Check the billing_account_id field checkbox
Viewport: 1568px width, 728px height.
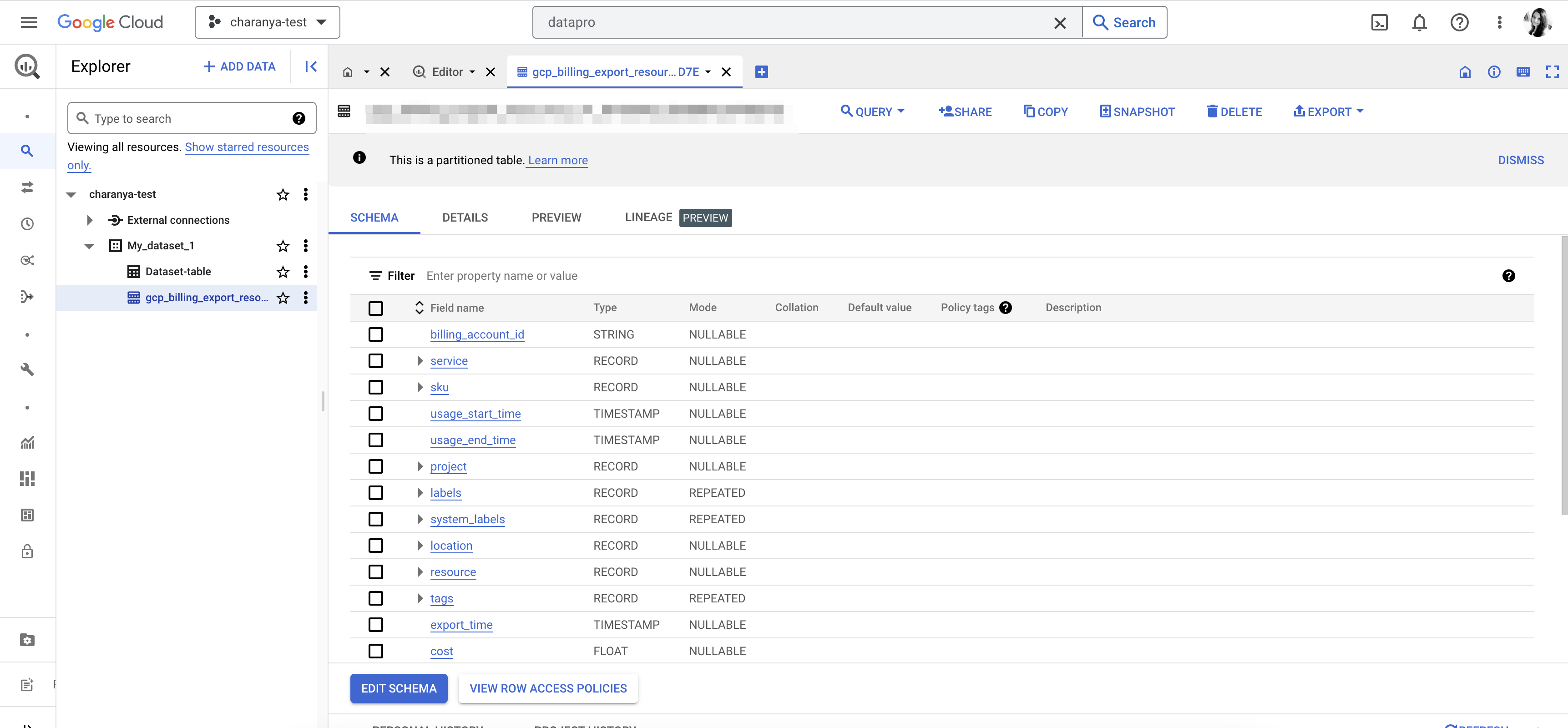(x=375, y=335)
